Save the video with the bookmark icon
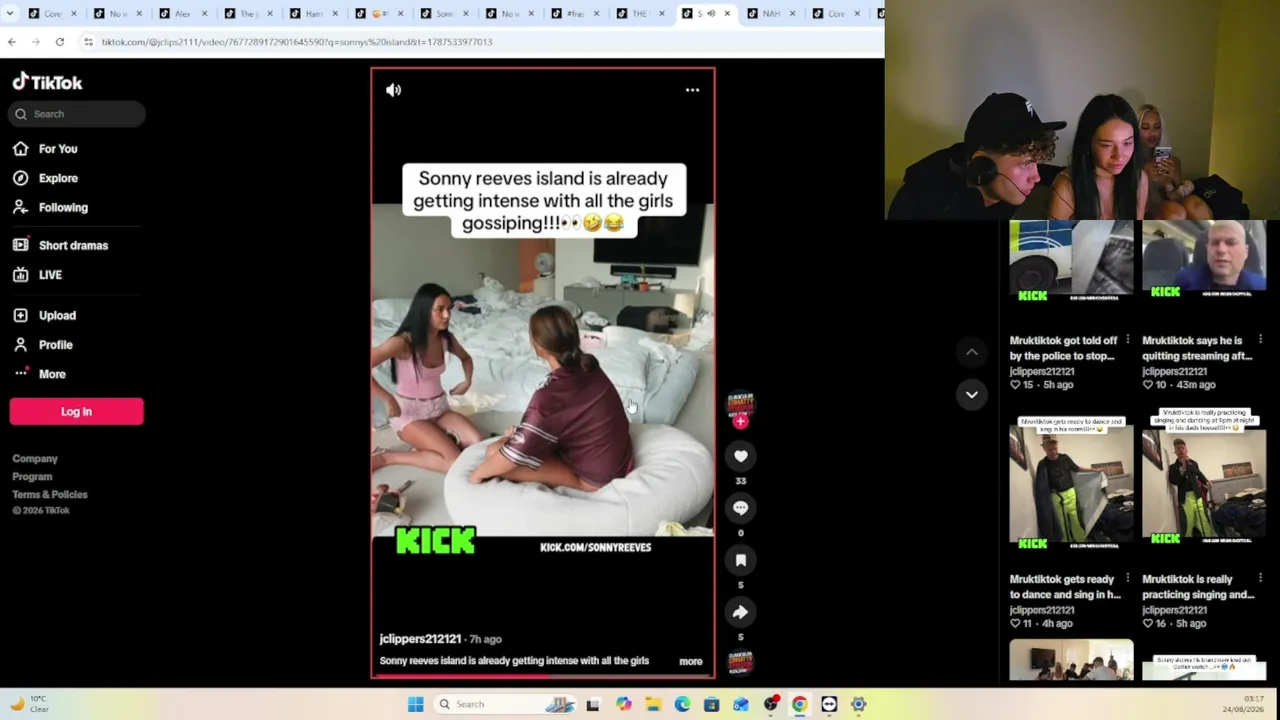1280x720 pixels. 741,560
